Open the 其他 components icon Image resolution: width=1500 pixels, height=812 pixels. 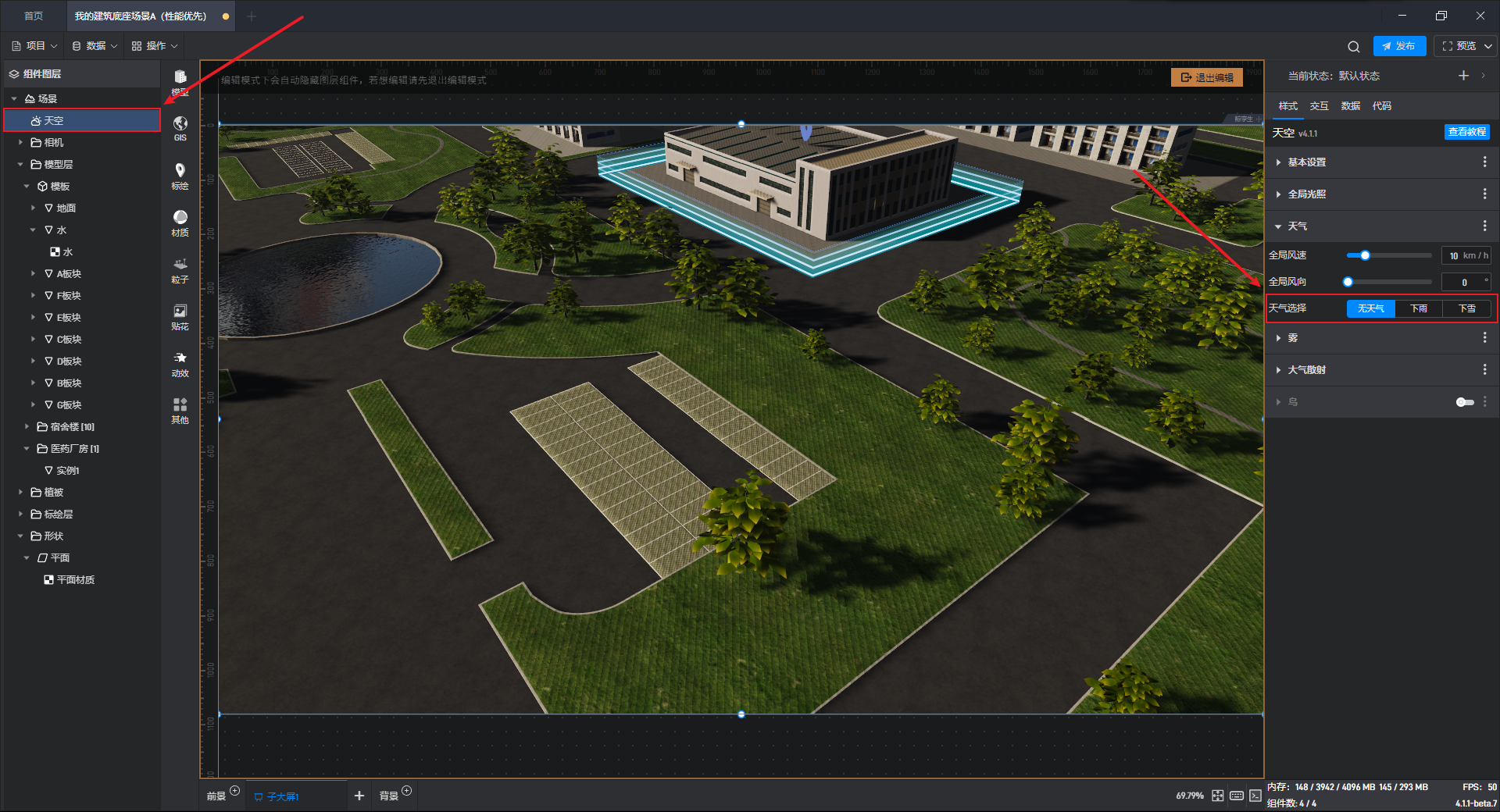[x=180, y=409]
